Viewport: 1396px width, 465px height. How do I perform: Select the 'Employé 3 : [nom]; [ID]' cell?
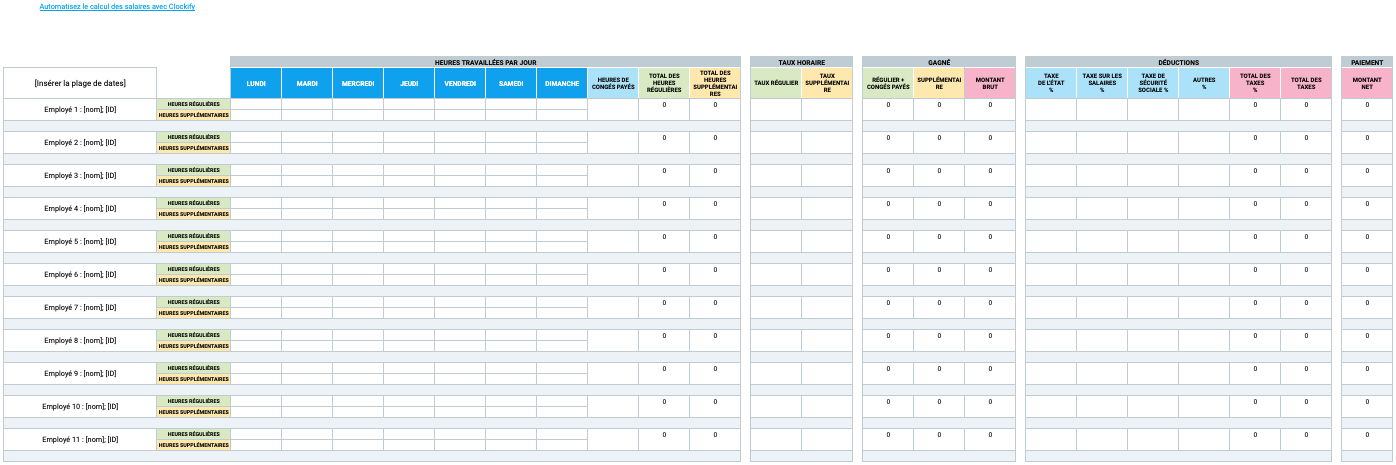[80, 175]
